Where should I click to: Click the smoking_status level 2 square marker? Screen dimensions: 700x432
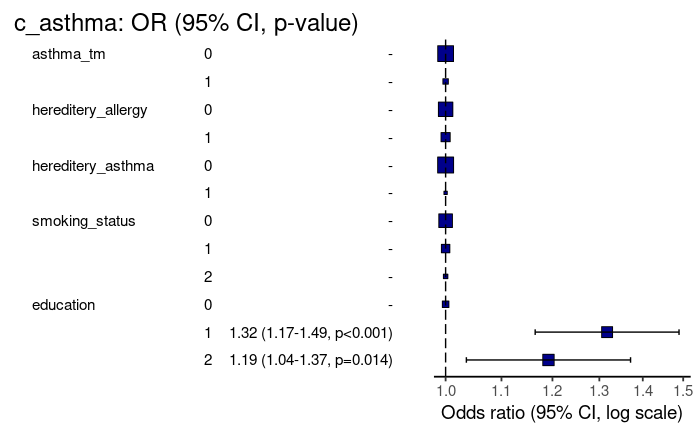tap(445, 276)
